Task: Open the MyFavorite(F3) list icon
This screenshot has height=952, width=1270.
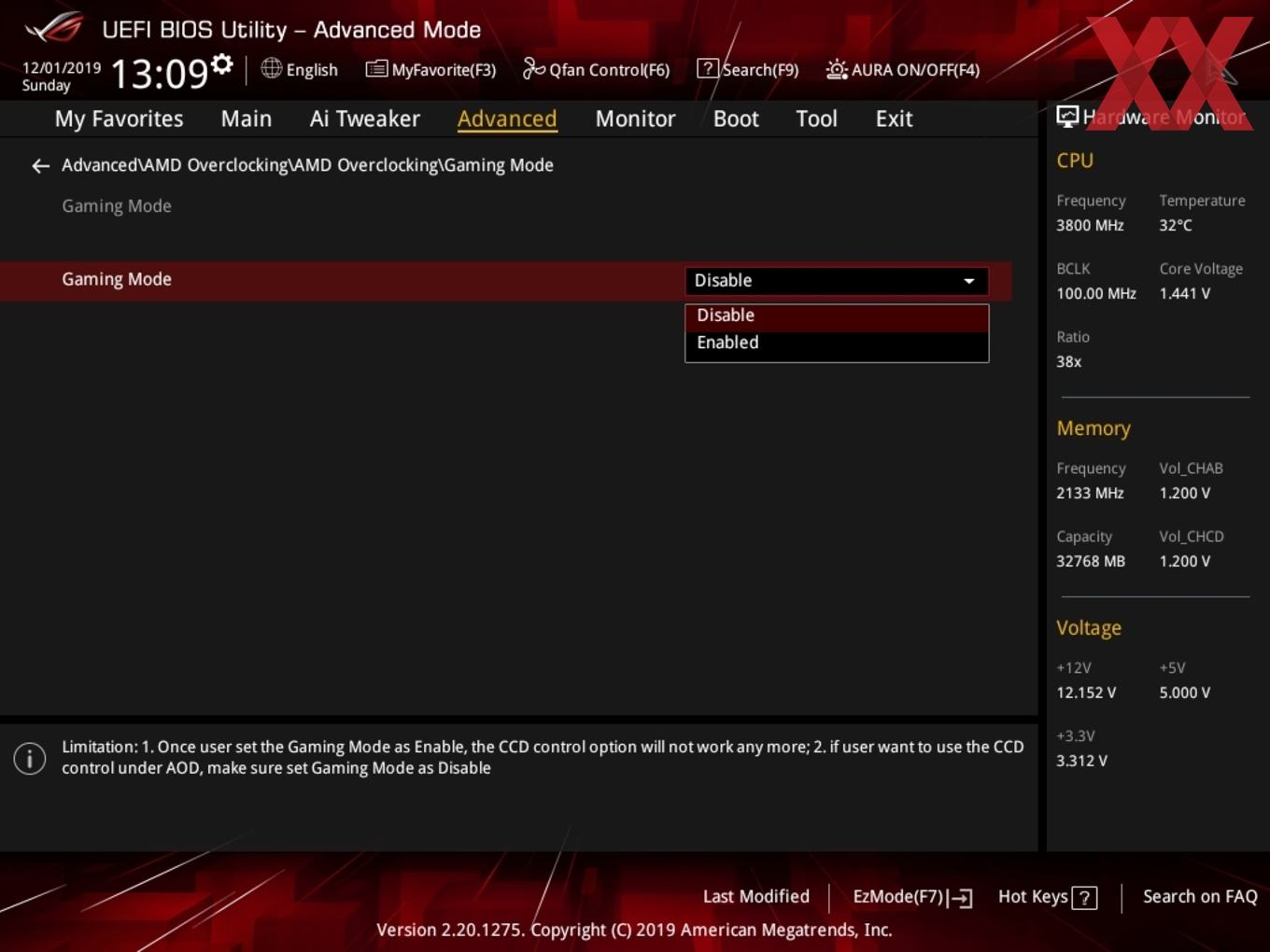Action: tap(376, 69)
